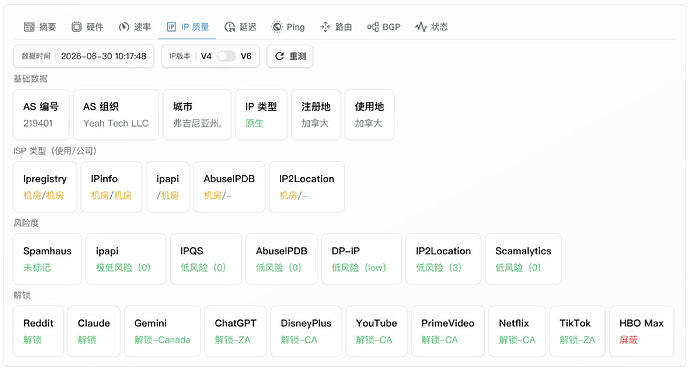Click the Ping target icon
This screenshot has width=690, height=370.
click(x=277, y=27)
